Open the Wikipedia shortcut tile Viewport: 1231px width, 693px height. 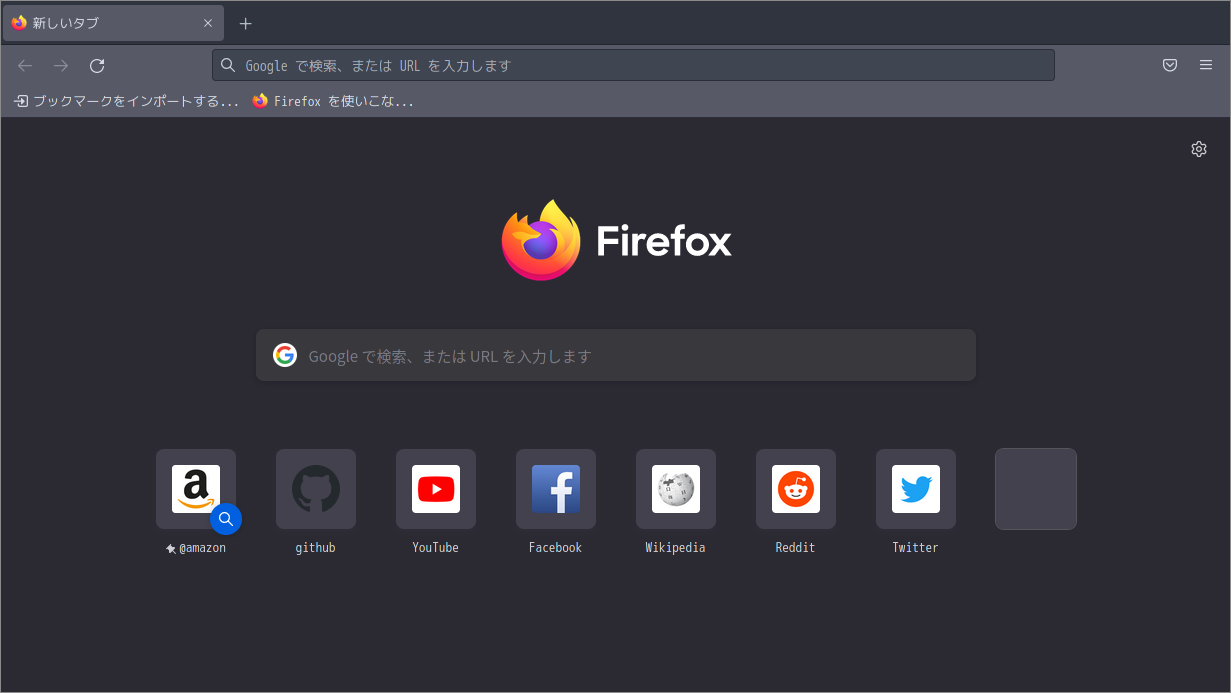(x=676, y=489)
